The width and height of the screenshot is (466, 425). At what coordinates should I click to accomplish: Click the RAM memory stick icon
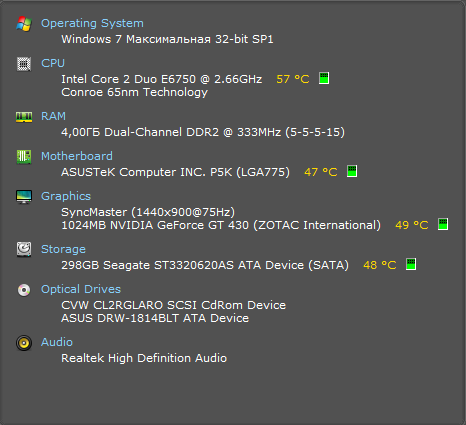click(x=24, y=117)
